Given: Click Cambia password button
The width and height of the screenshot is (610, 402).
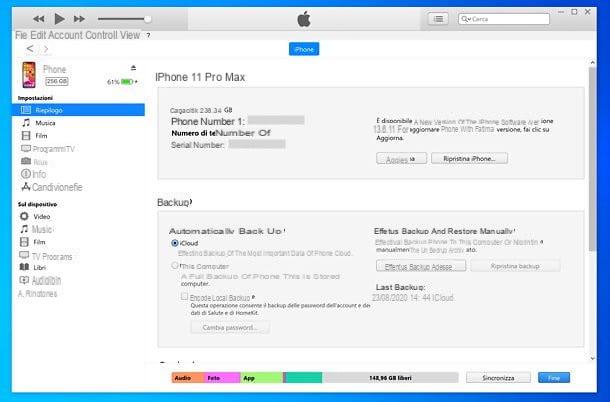Looking at the screenshot, I should [x=230, y=327].
